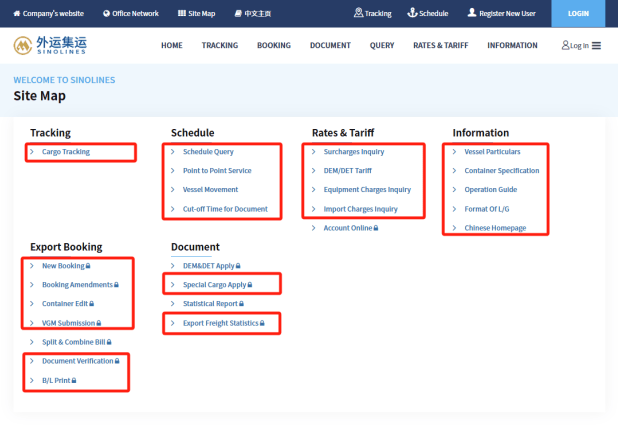Click the chevron beside Cargo Tracking

(x=32, y=152)
